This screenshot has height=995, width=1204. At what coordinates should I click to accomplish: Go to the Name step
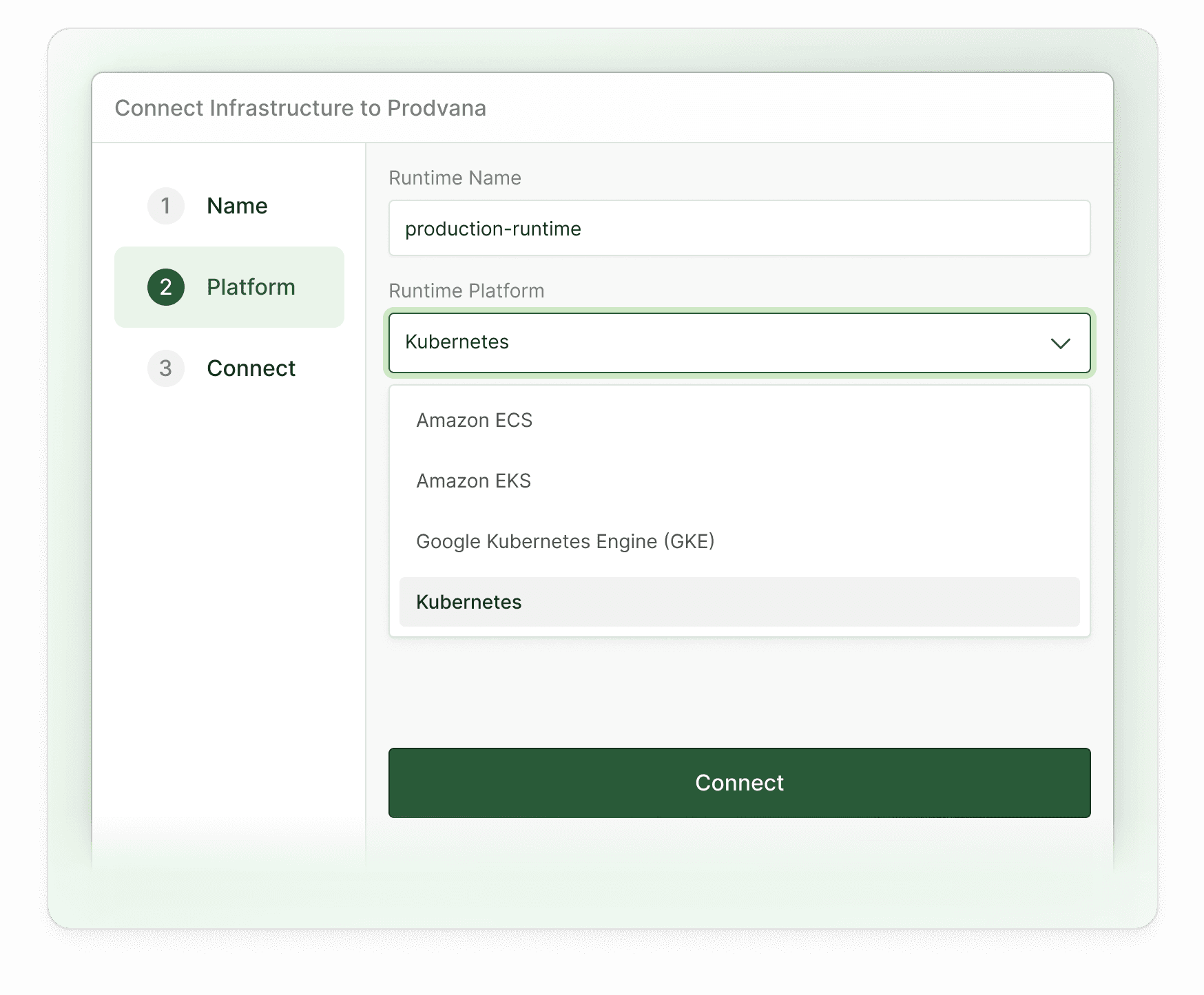229,206
